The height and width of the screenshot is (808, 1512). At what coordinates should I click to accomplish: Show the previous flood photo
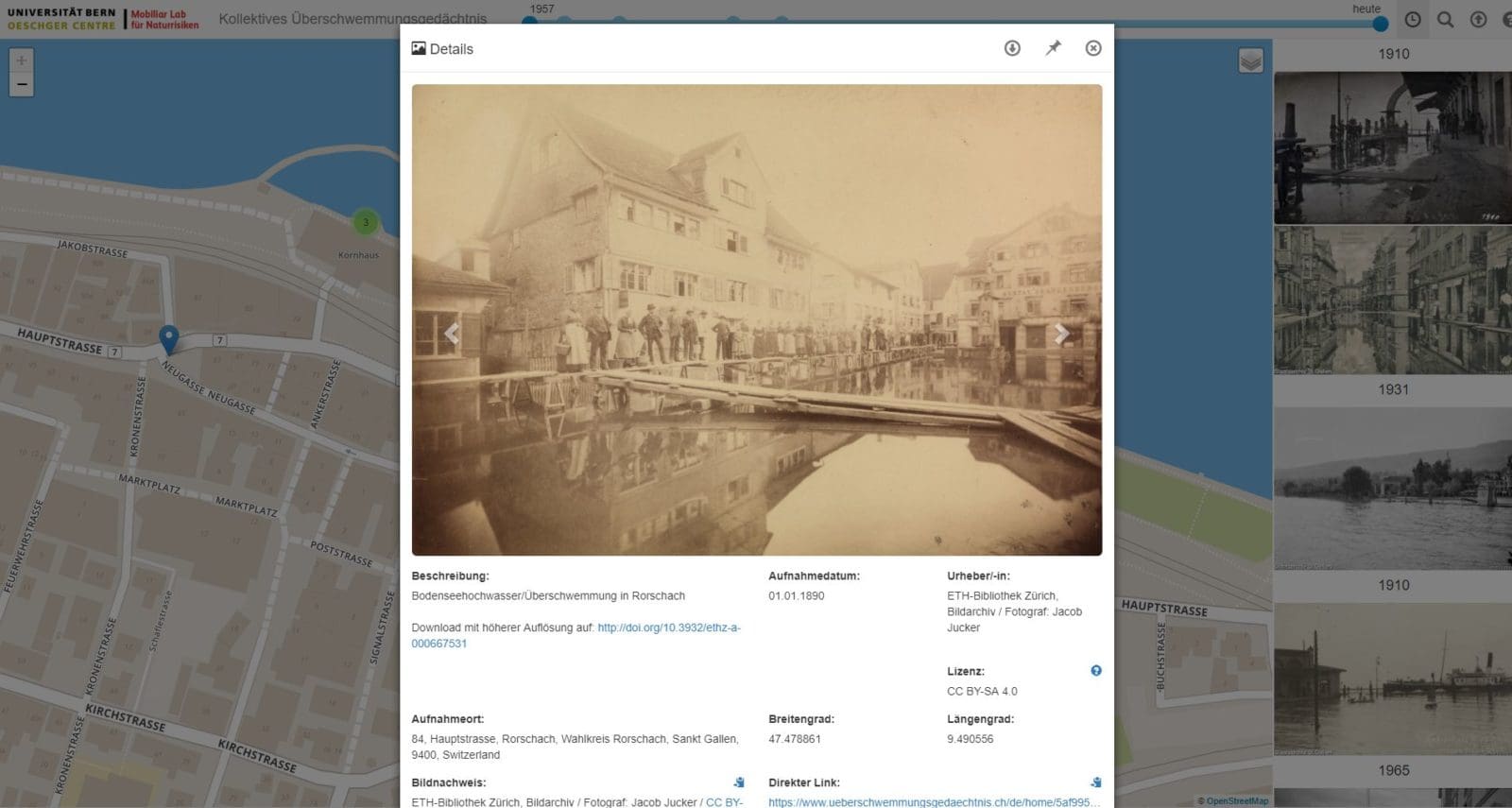point(452,334)
